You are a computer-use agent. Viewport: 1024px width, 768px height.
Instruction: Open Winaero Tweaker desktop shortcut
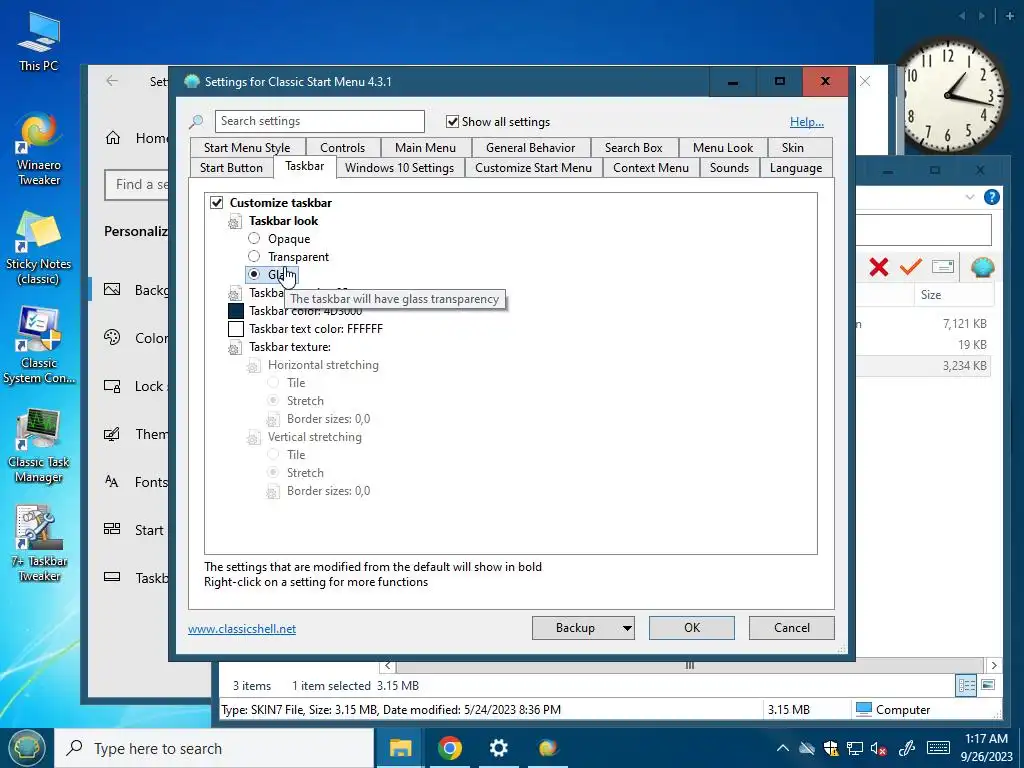click(39, 150)
